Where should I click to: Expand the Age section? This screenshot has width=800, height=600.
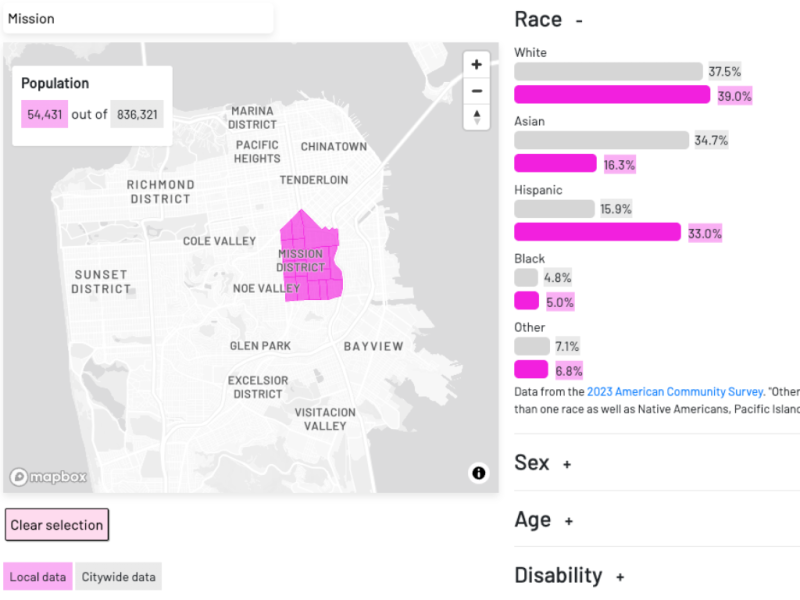(567, 520)
